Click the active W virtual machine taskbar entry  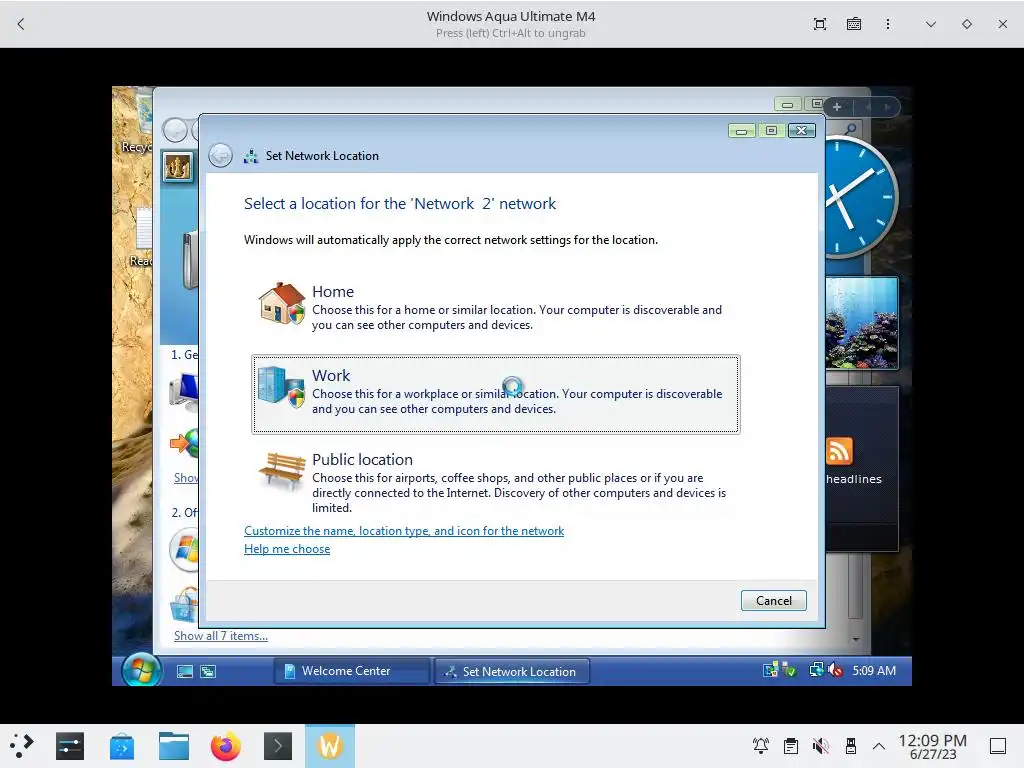(330, 746)
